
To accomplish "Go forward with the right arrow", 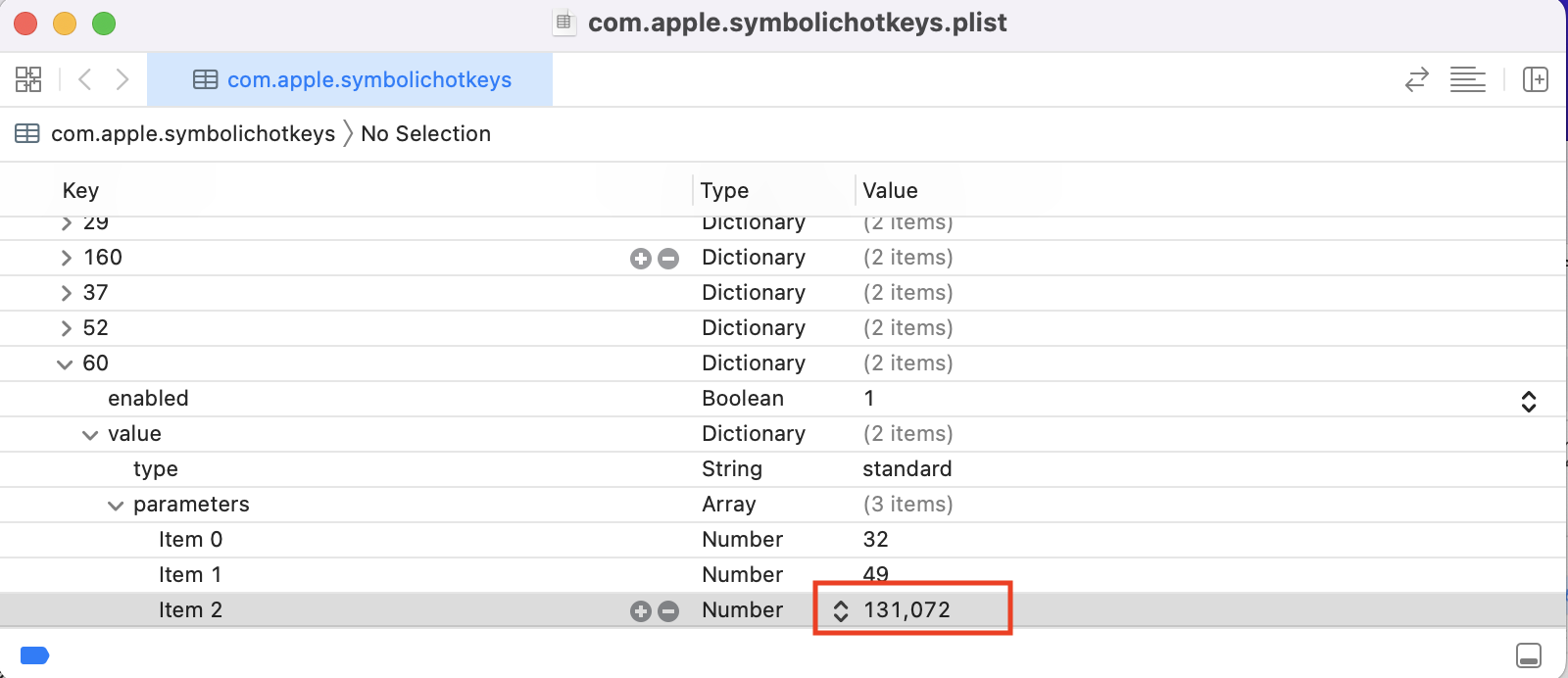I will (122, 79).
